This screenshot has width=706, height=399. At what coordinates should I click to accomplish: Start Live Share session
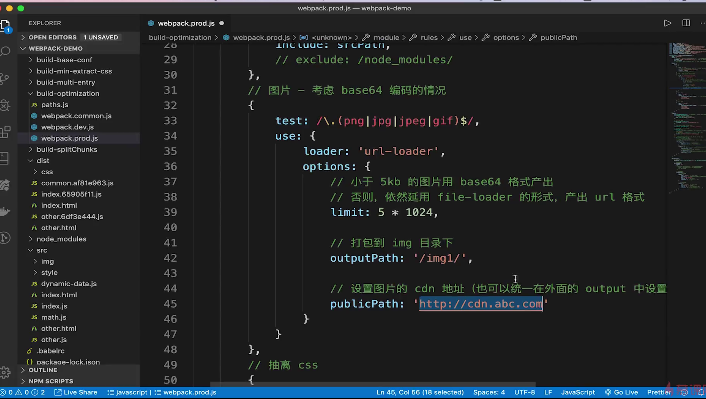(x=76, y=392)
